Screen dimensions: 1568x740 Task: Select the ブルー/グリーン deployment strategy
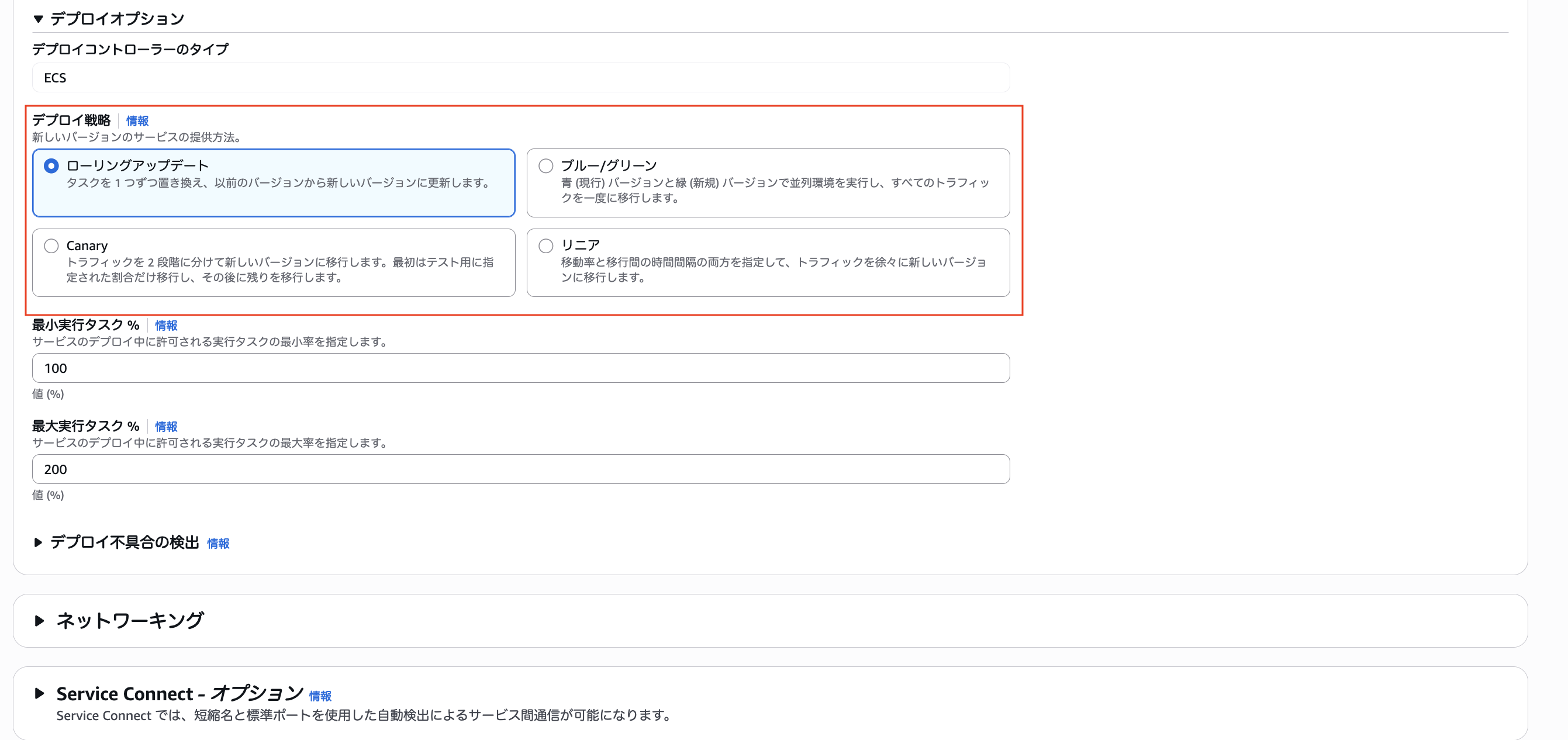[545, 165]
